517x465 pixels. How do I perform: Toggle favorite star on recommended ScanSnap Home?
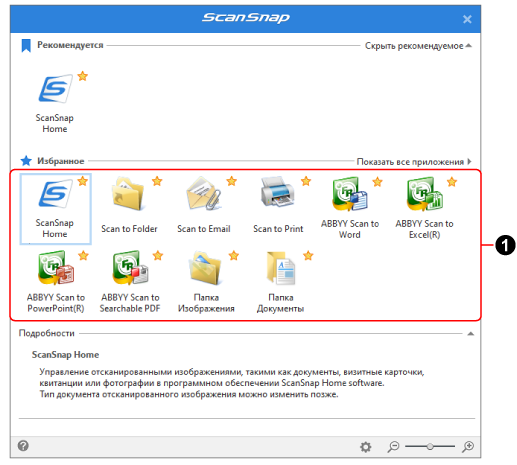[83, 76]
